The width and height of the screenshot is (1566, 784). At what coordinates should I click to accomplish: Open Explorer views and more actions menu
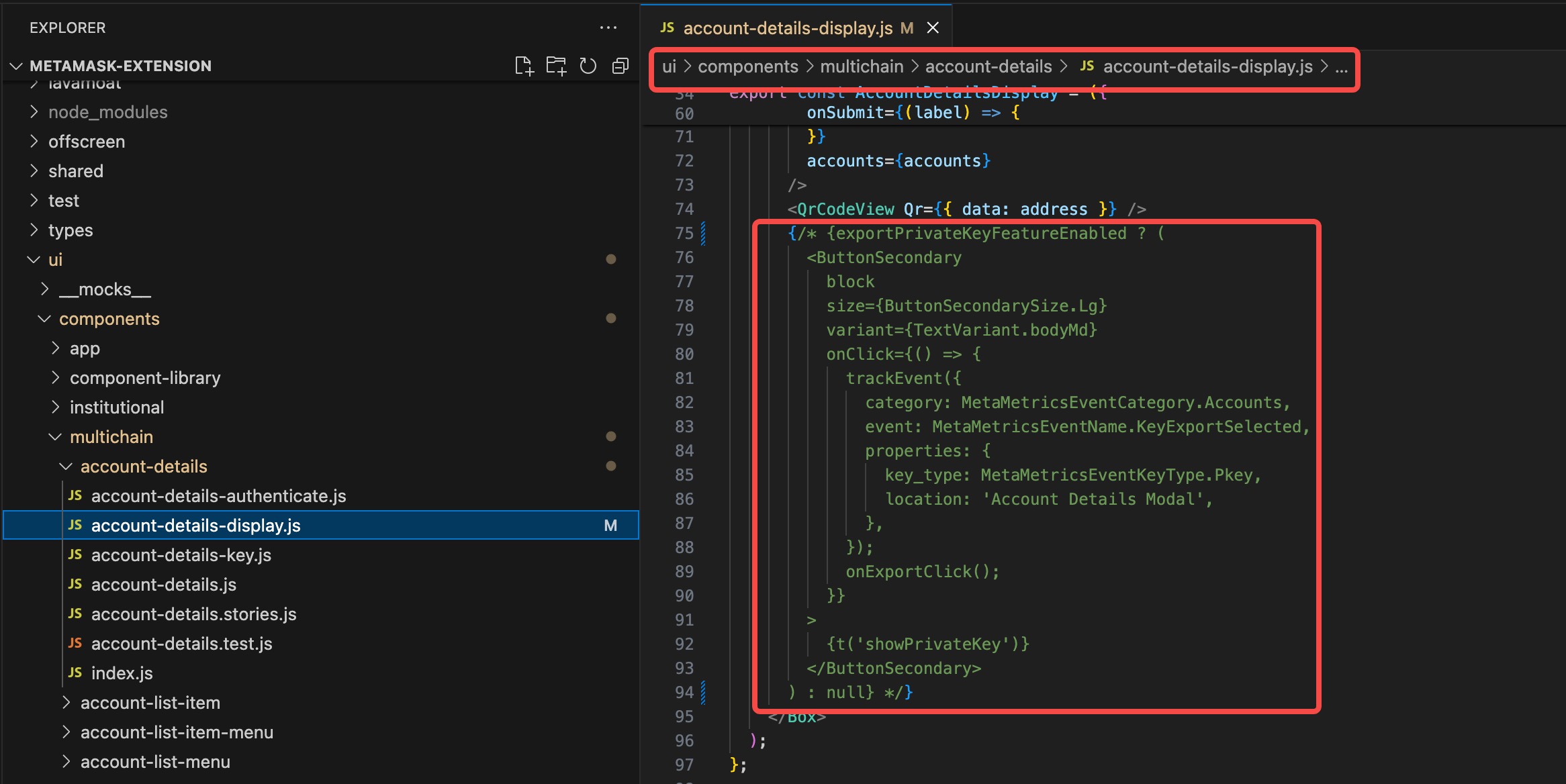click(608, 28)
